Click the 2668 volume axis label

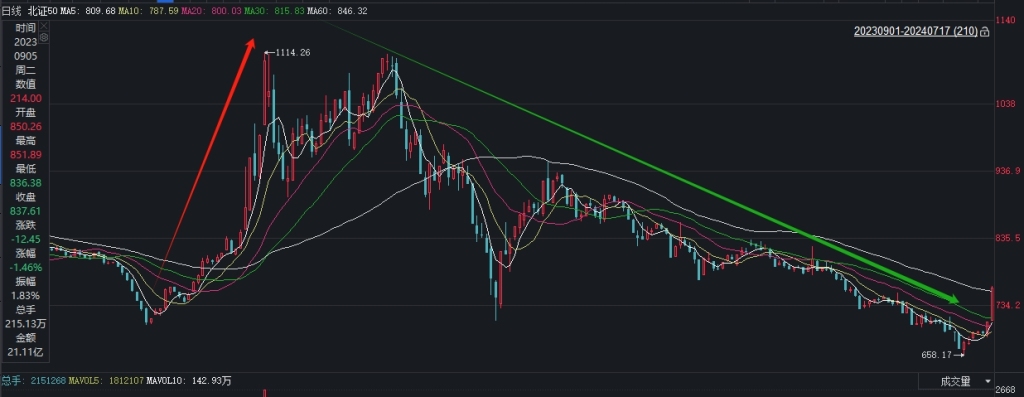(x=1006, y=390)
